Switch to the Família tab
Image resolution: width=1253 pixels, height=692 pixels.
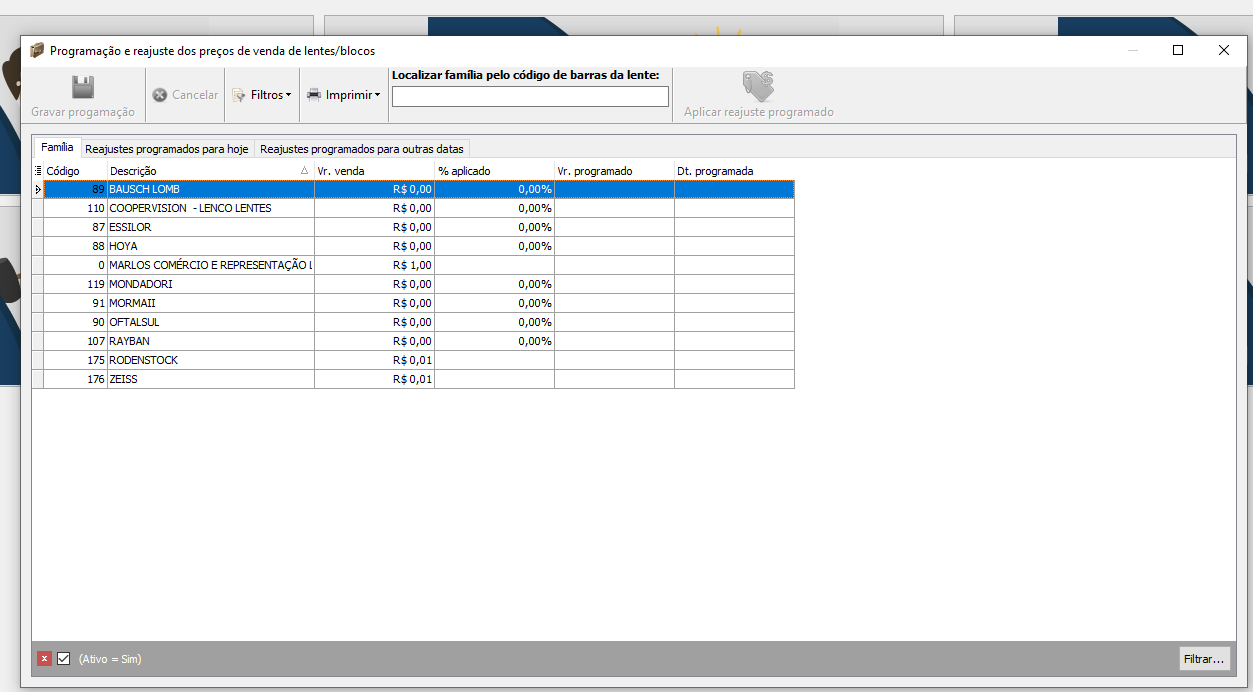57,147
